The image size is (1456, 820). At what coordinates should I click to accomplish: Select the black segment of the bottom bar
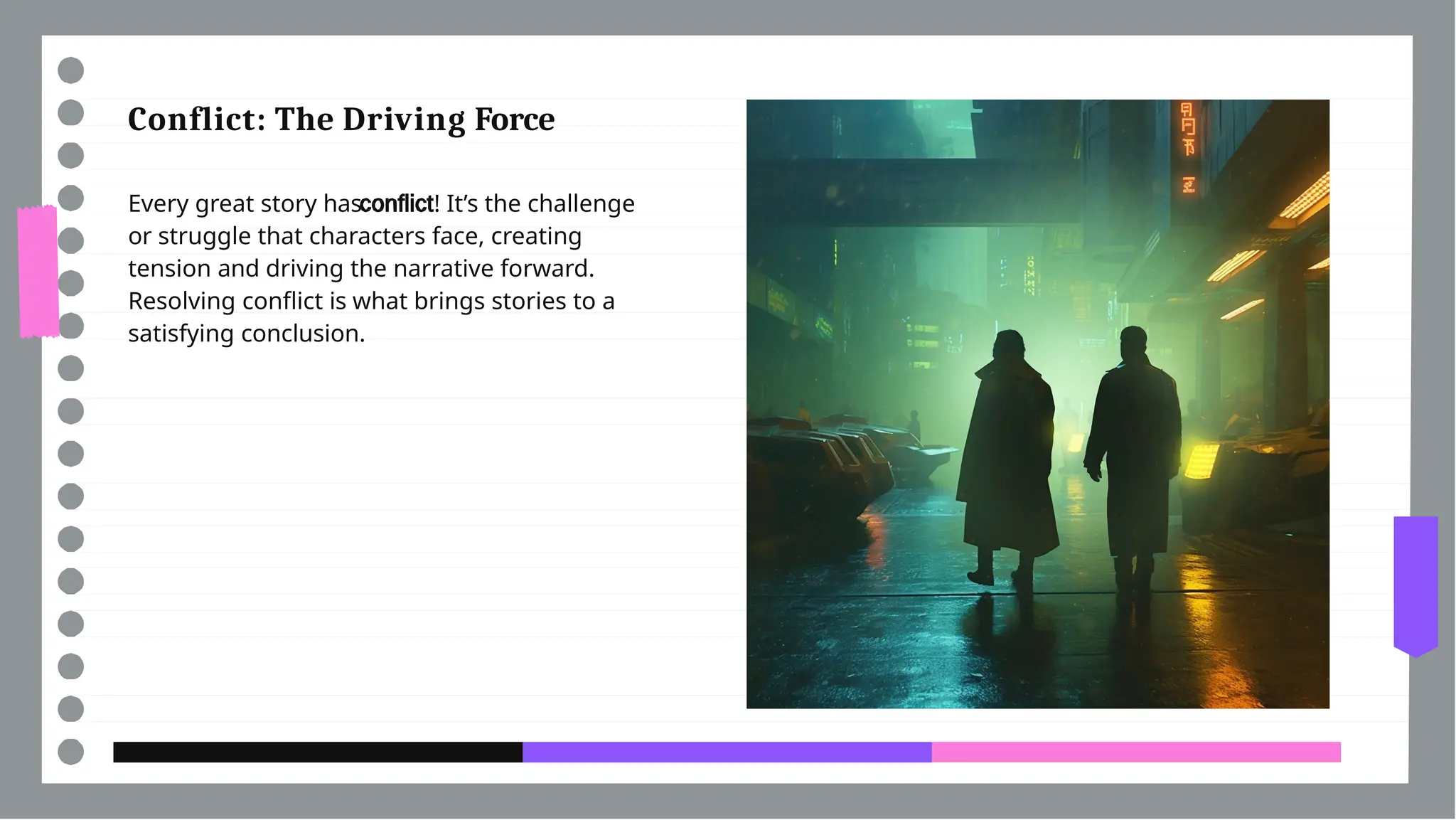pos(318,752)
